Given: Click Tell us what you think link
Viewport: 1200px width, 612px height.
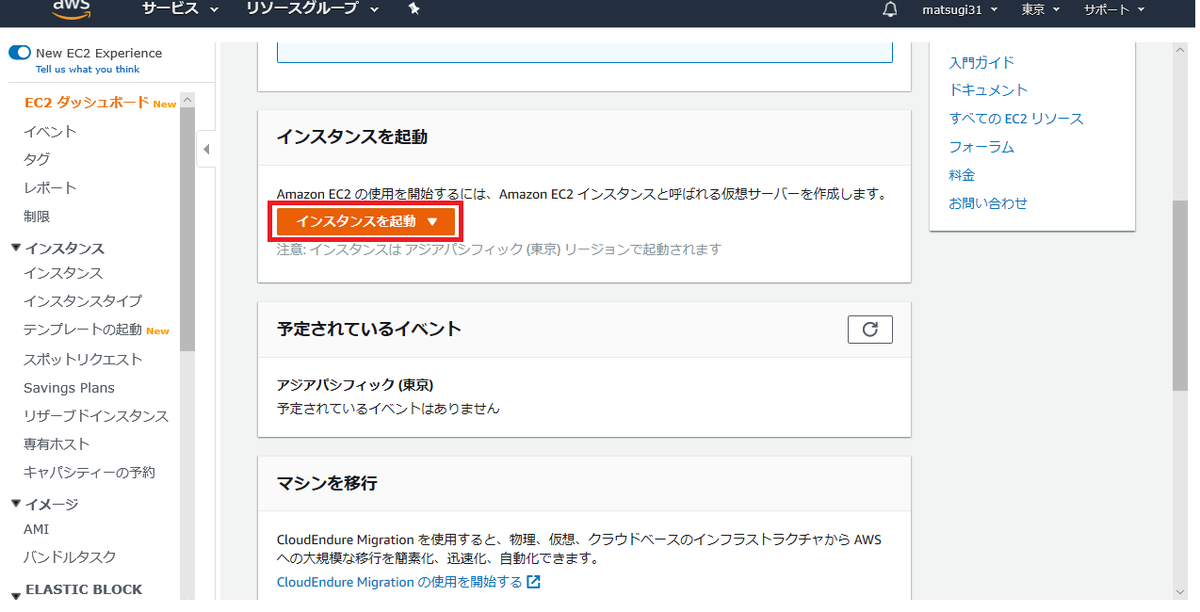Looking at the screenshot, I should [x=88, y=70].
